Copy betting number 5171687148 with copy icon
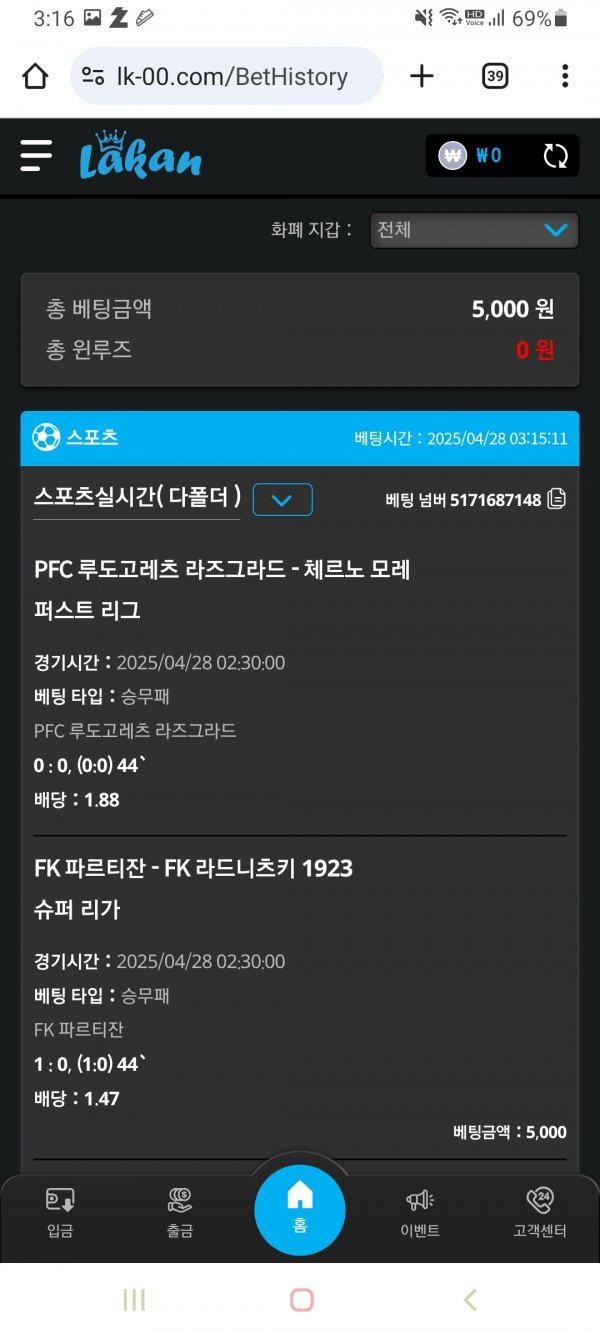This screenshot has width=600, height=1333. [x=557, y=499]
